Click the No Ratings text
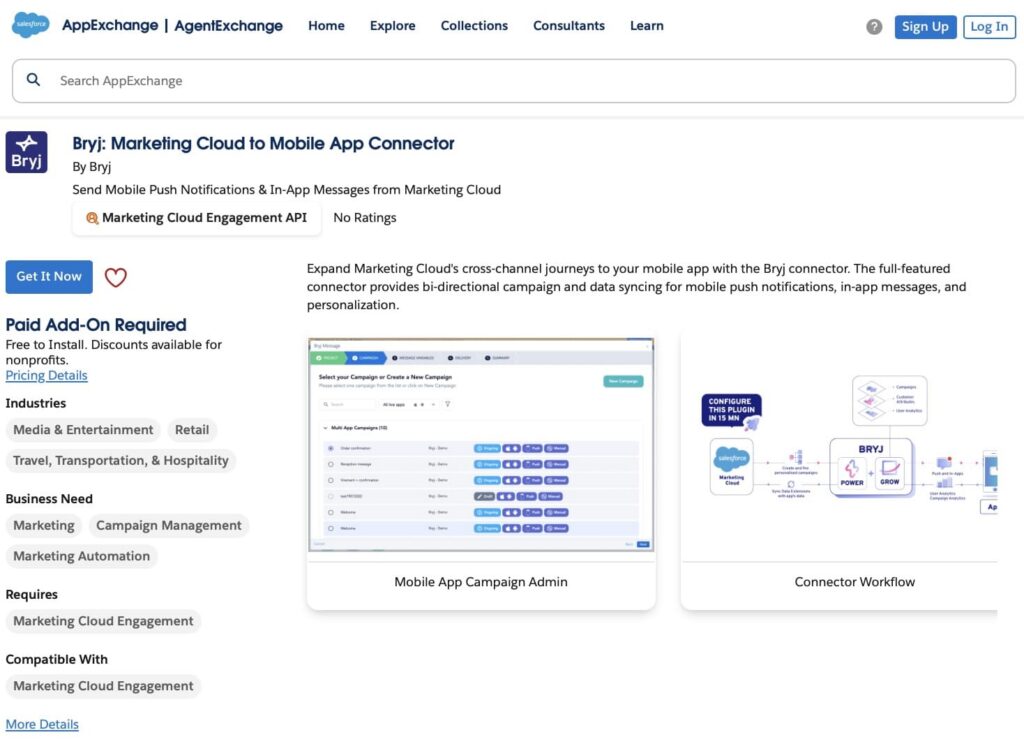1024x751 pixels. click(x=364, y=218)
